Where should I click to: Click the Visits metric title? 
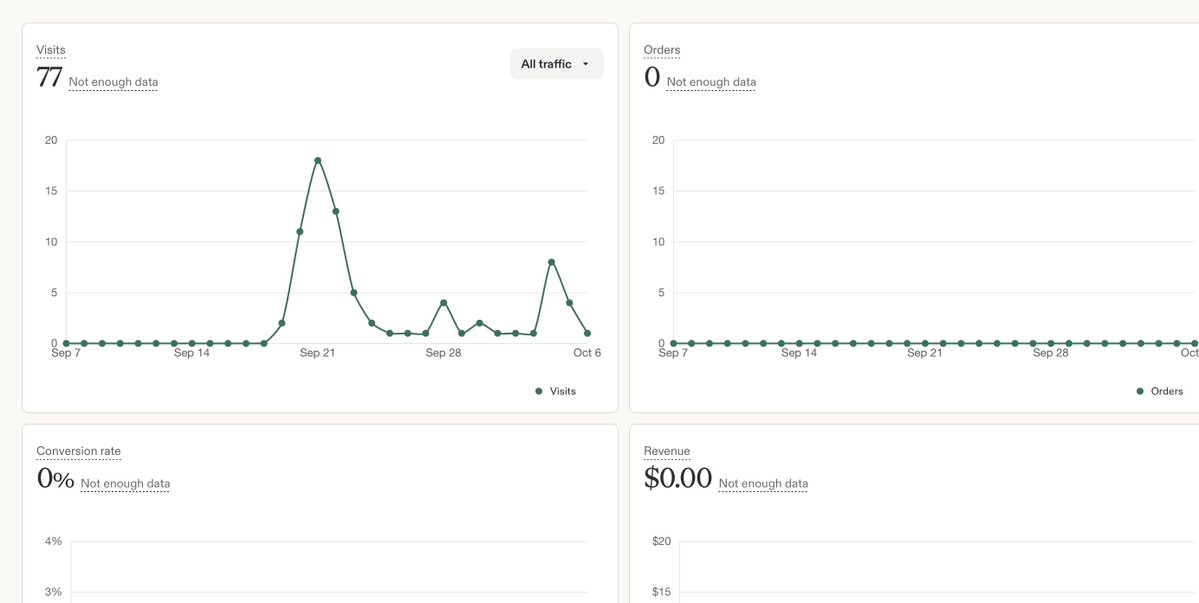51,50
